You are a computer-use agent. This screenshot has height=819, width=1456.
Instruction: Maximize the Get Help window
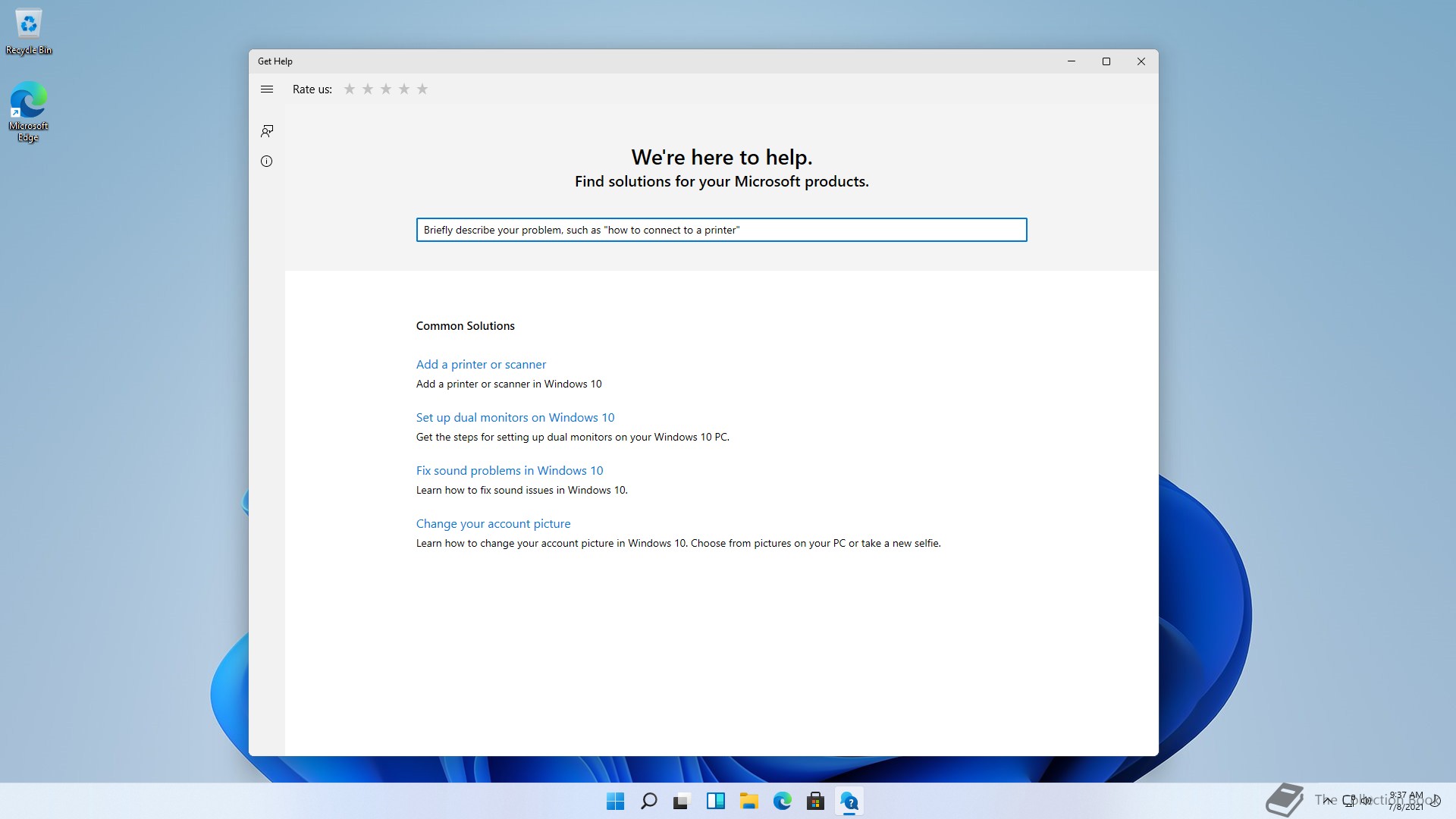pyautogui.click(x=1106, y=61)
